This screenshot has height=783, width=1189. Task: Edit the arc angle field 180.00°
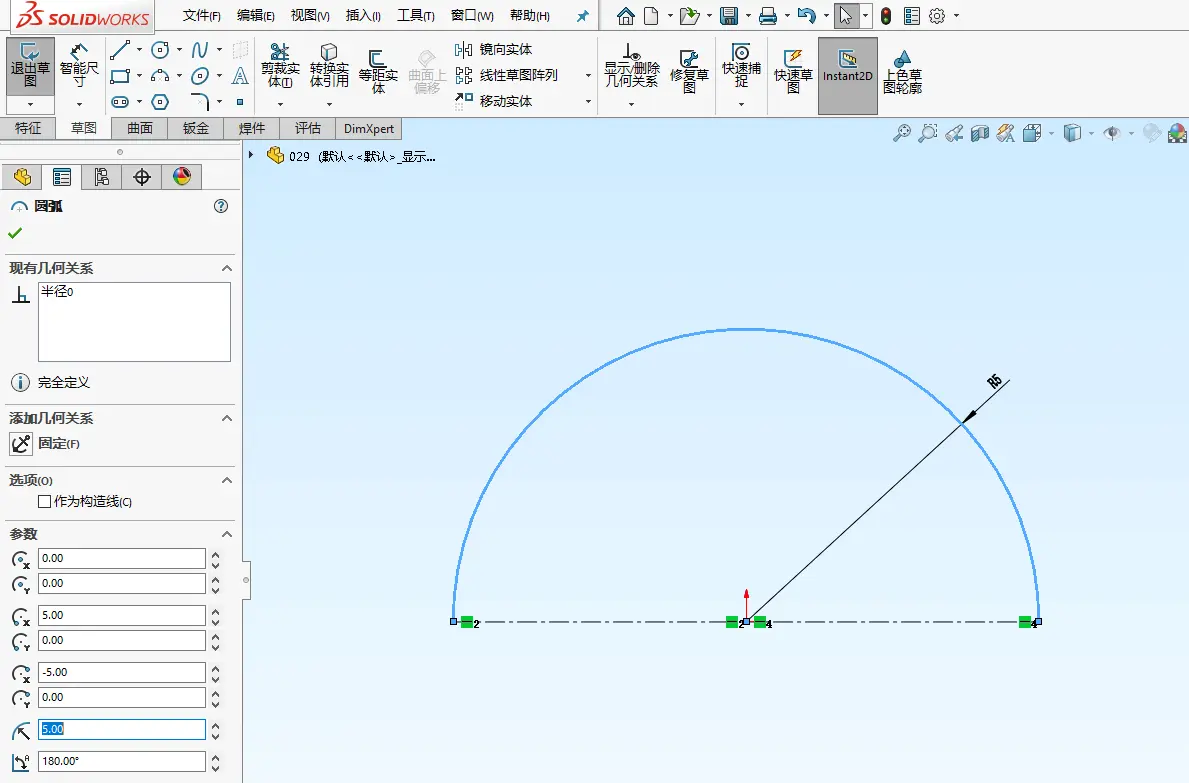122,761
